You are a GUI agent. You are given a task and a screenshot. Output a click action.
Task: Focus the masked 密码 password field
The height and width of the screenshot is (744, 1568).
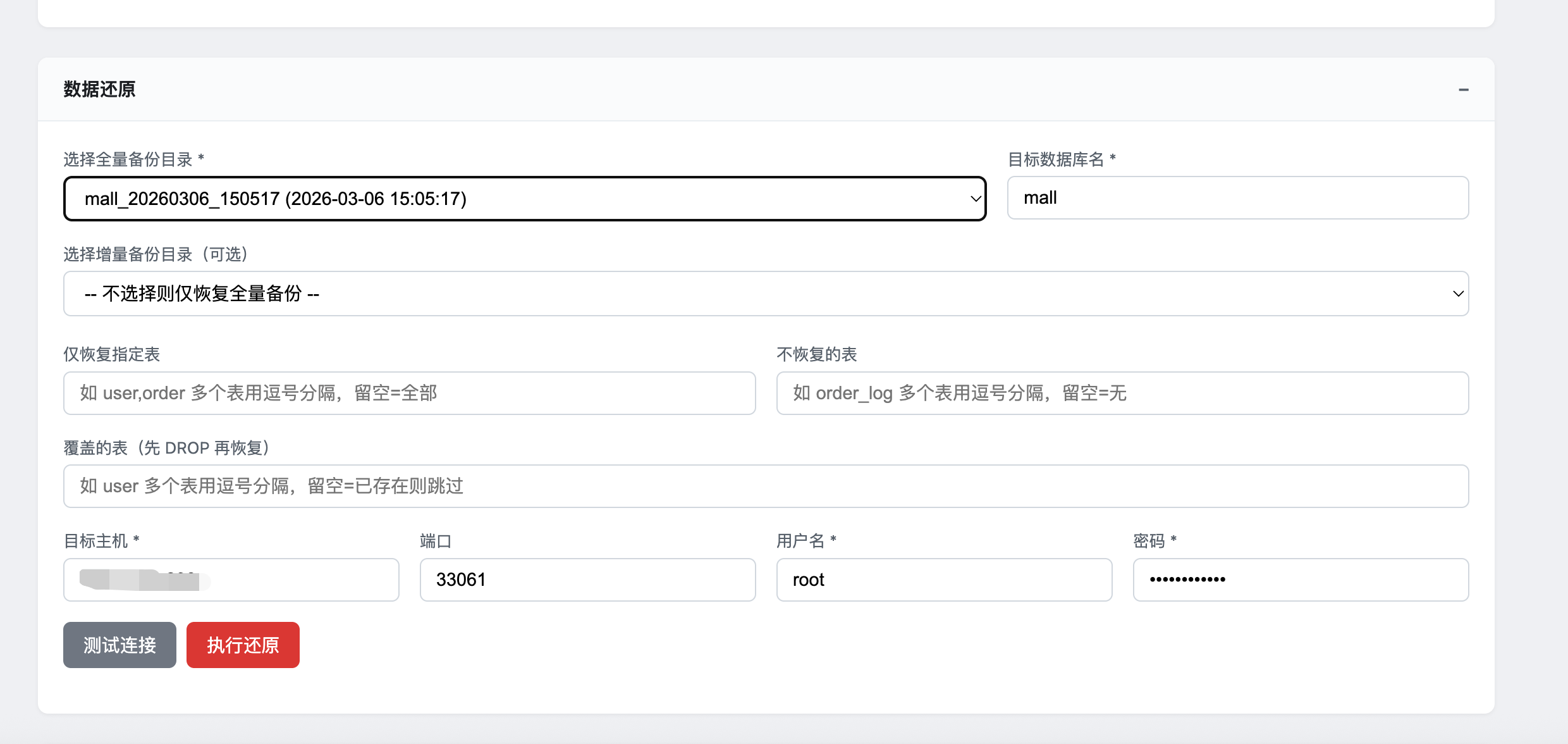click(x=1301, y=580)
